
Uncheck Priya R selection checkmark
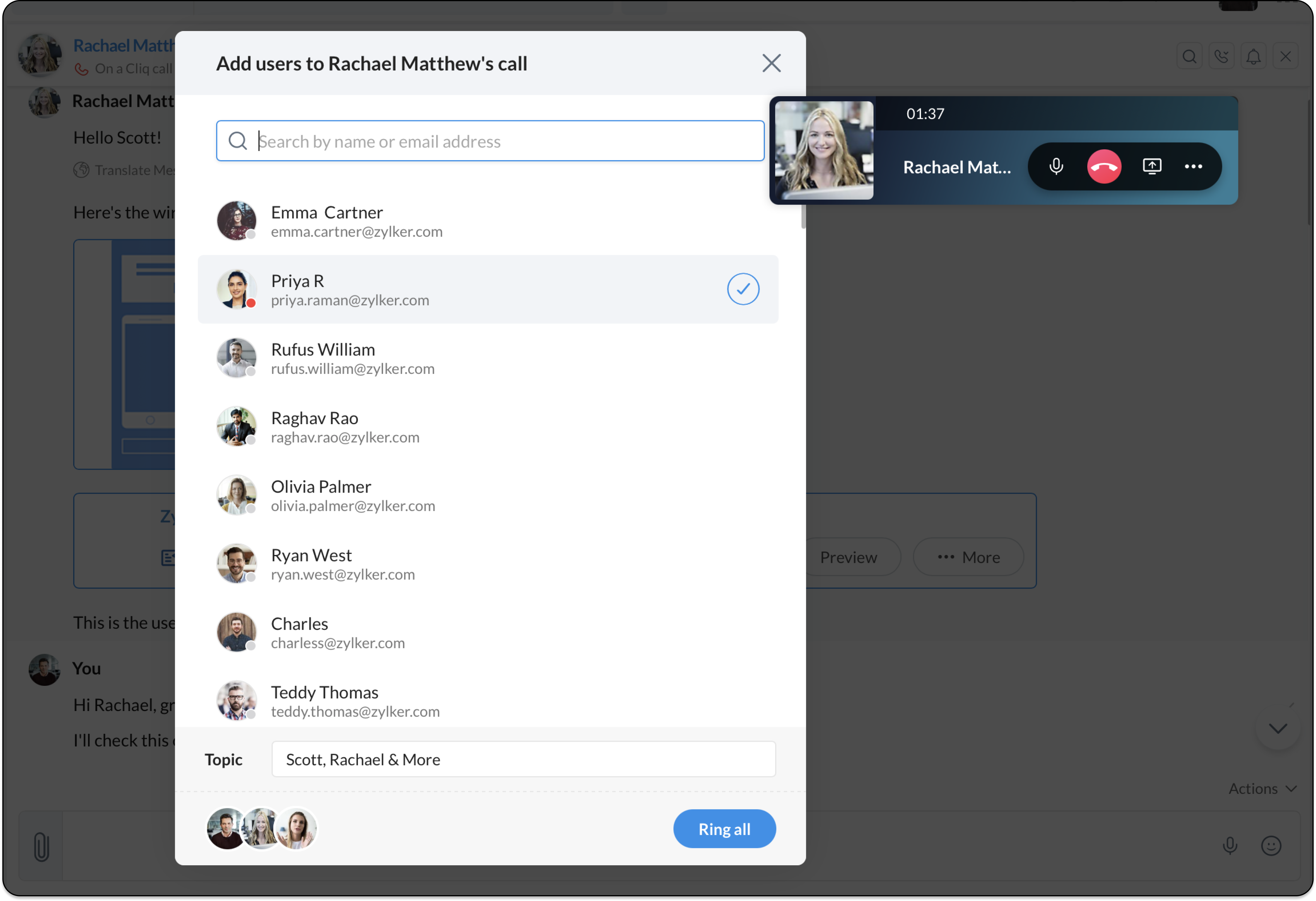743,289
